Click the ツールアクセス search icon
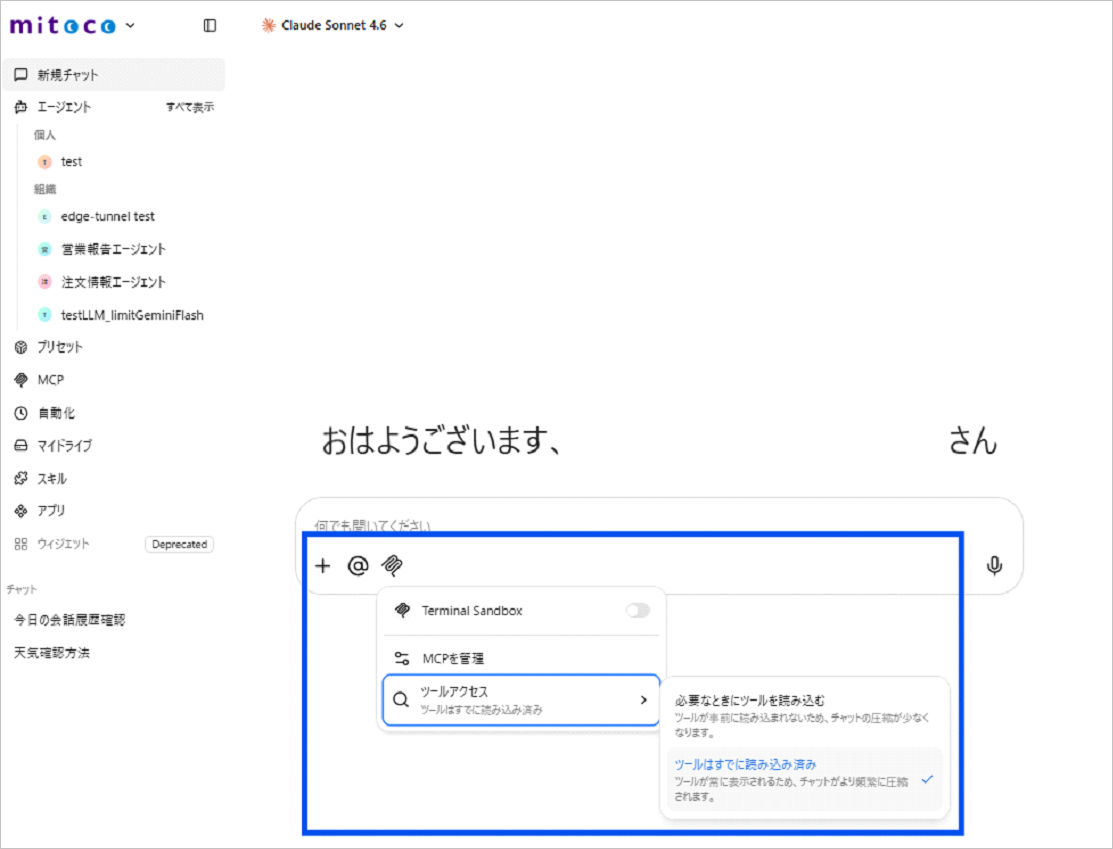1113x849 pixels. pyautogui.click(x=400, y=700)
